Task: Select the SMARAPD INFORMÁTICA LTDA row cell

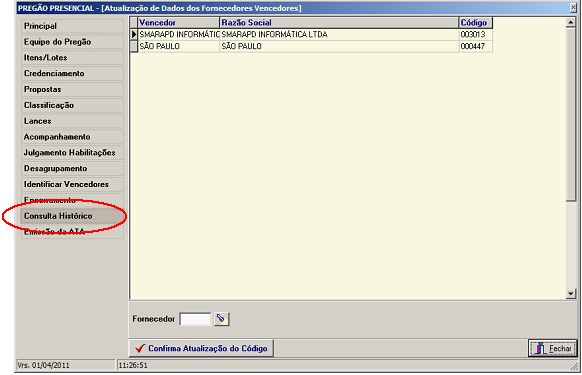Action: click(339, 35)
